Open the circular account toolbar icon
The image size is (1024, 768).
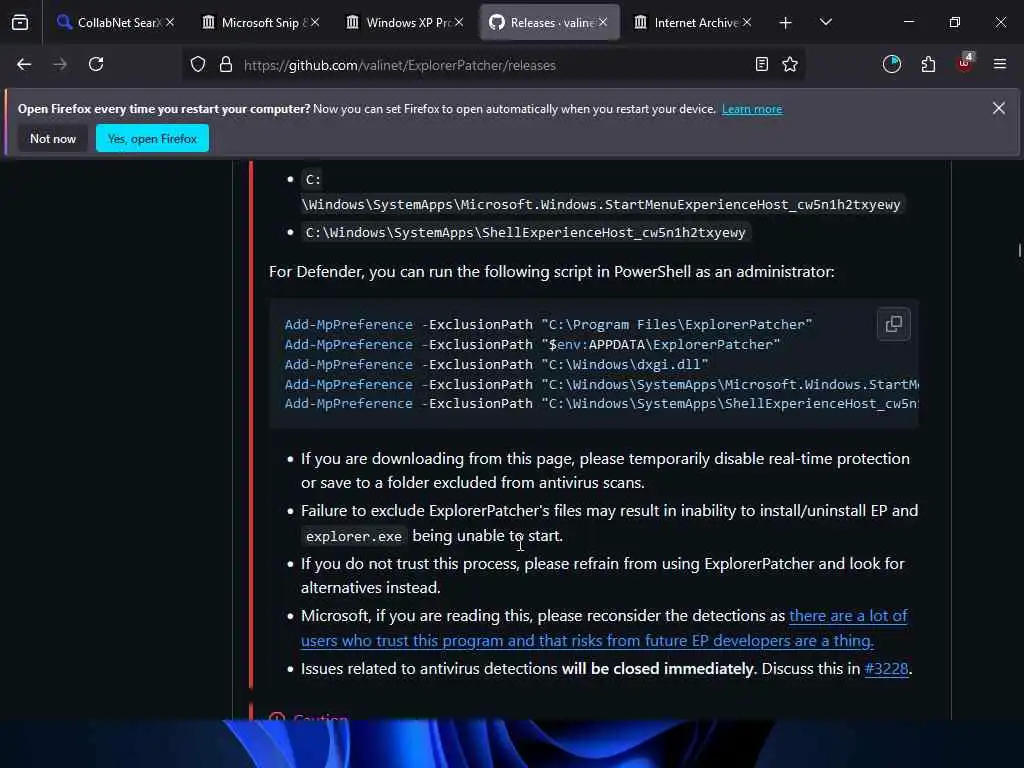click(892, 64)
